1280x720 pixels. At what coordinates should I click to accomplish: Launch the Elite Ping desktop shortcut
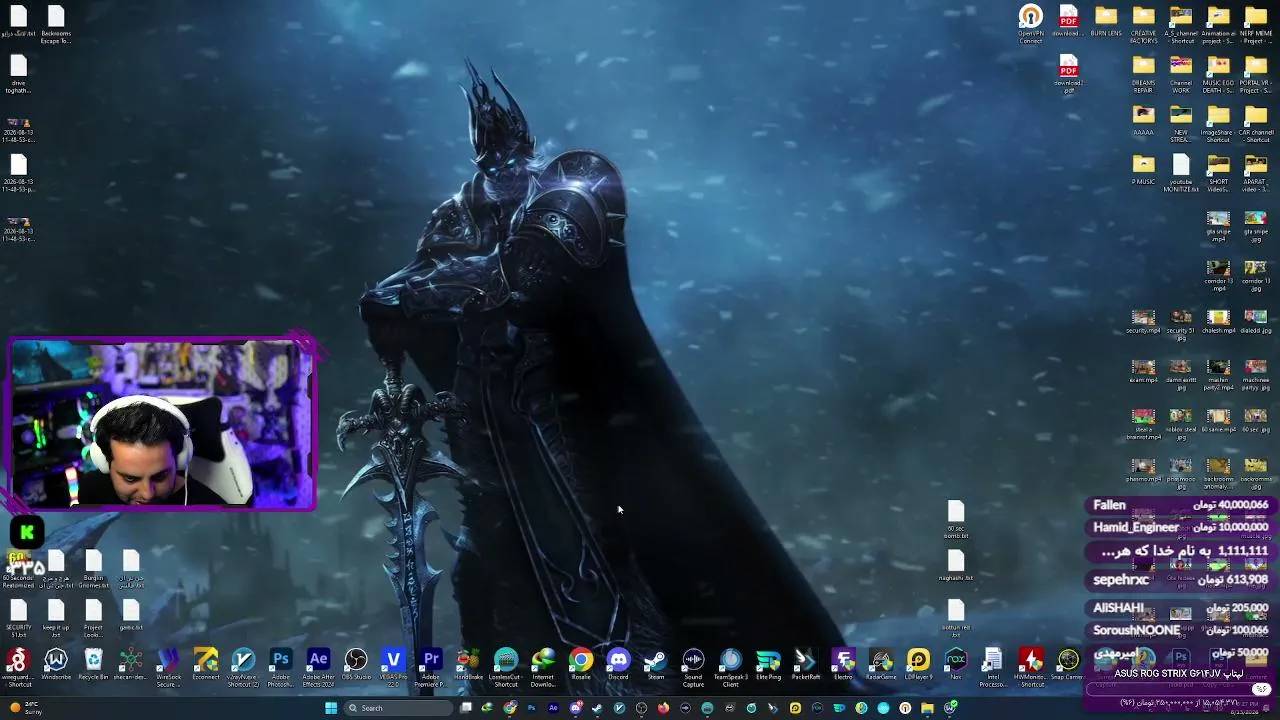click(768, 666)
